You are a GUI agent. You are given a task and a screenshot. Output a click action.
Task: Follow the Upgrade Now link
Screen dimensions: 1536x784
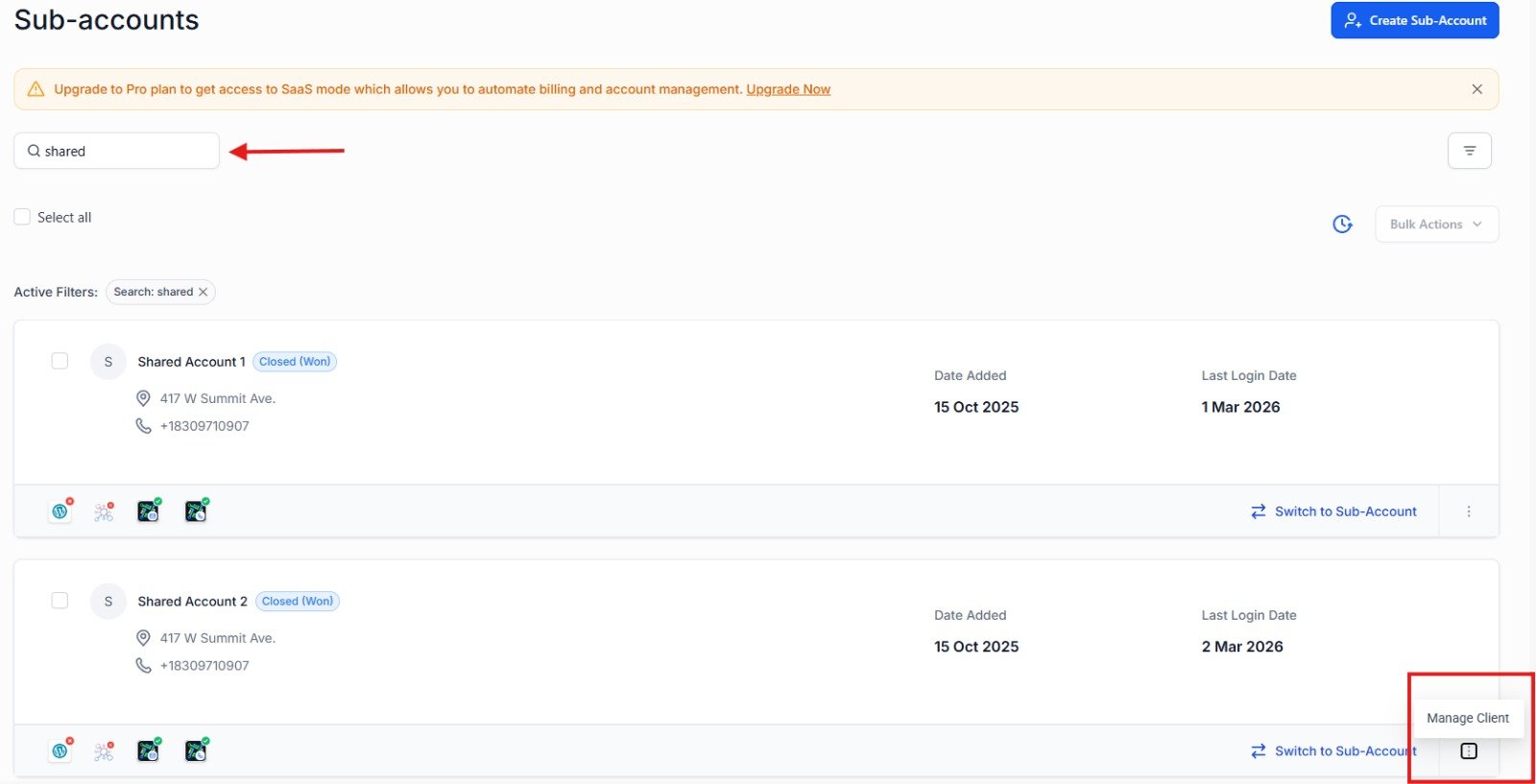point(788,89)
